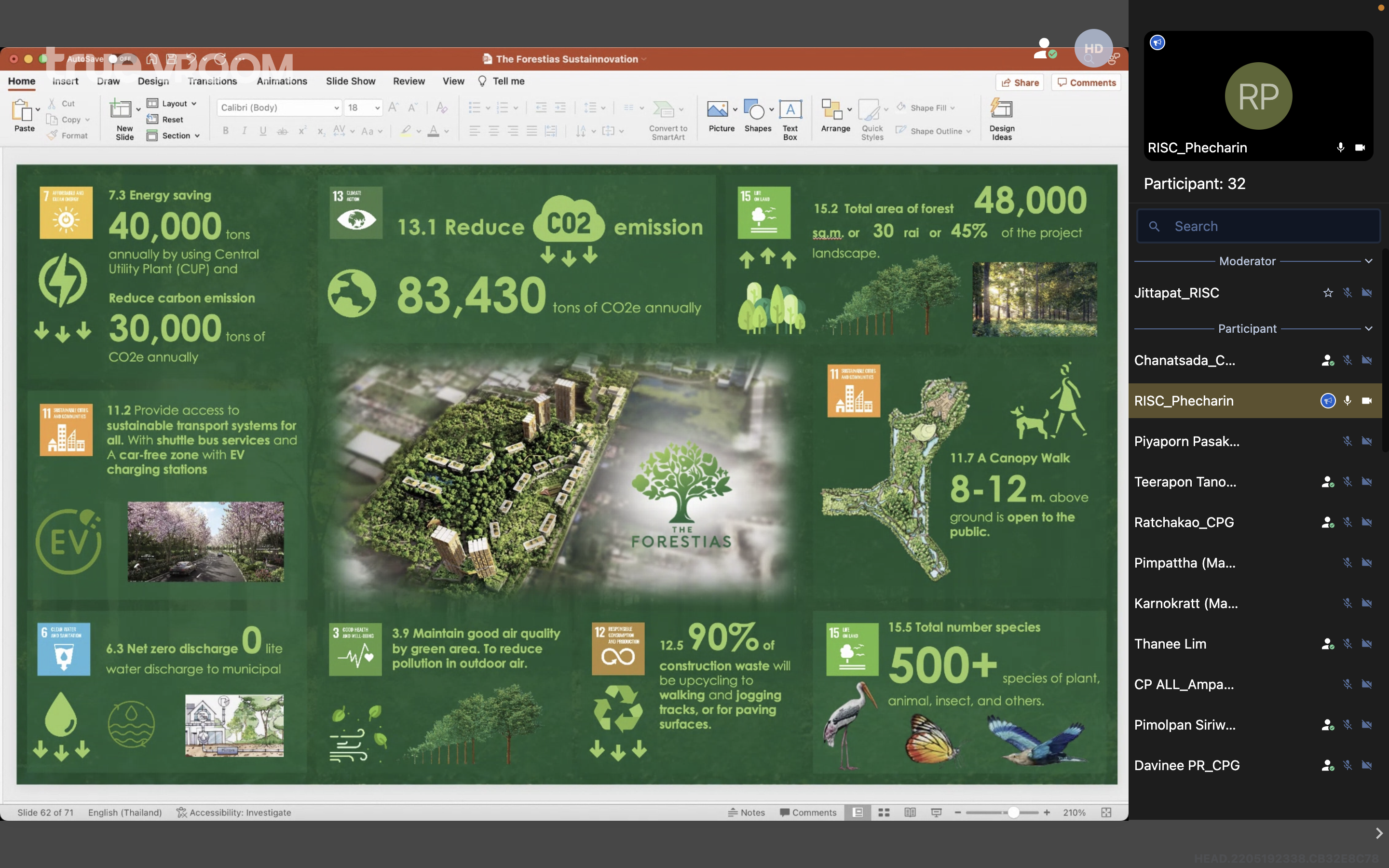
Task: Adjust the zoom slider handle
Action: pos(1014,813)
